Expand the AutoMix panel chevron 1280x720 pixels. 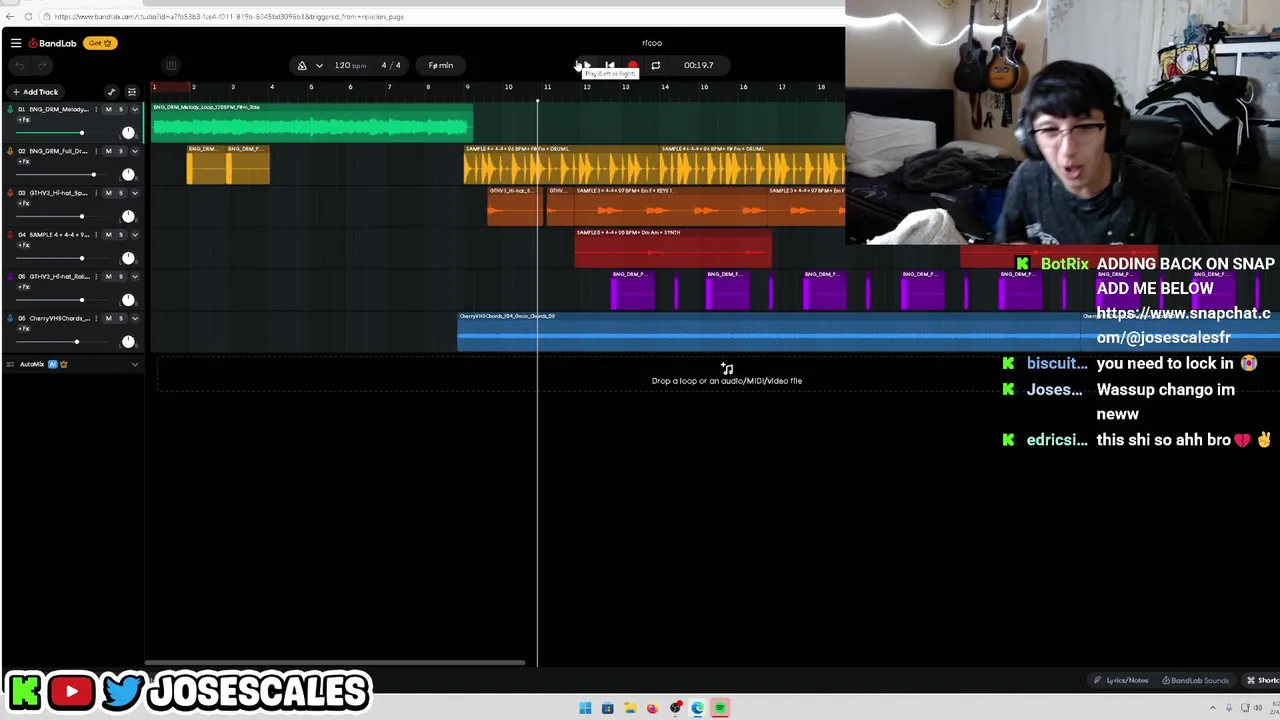click(135, 364)
